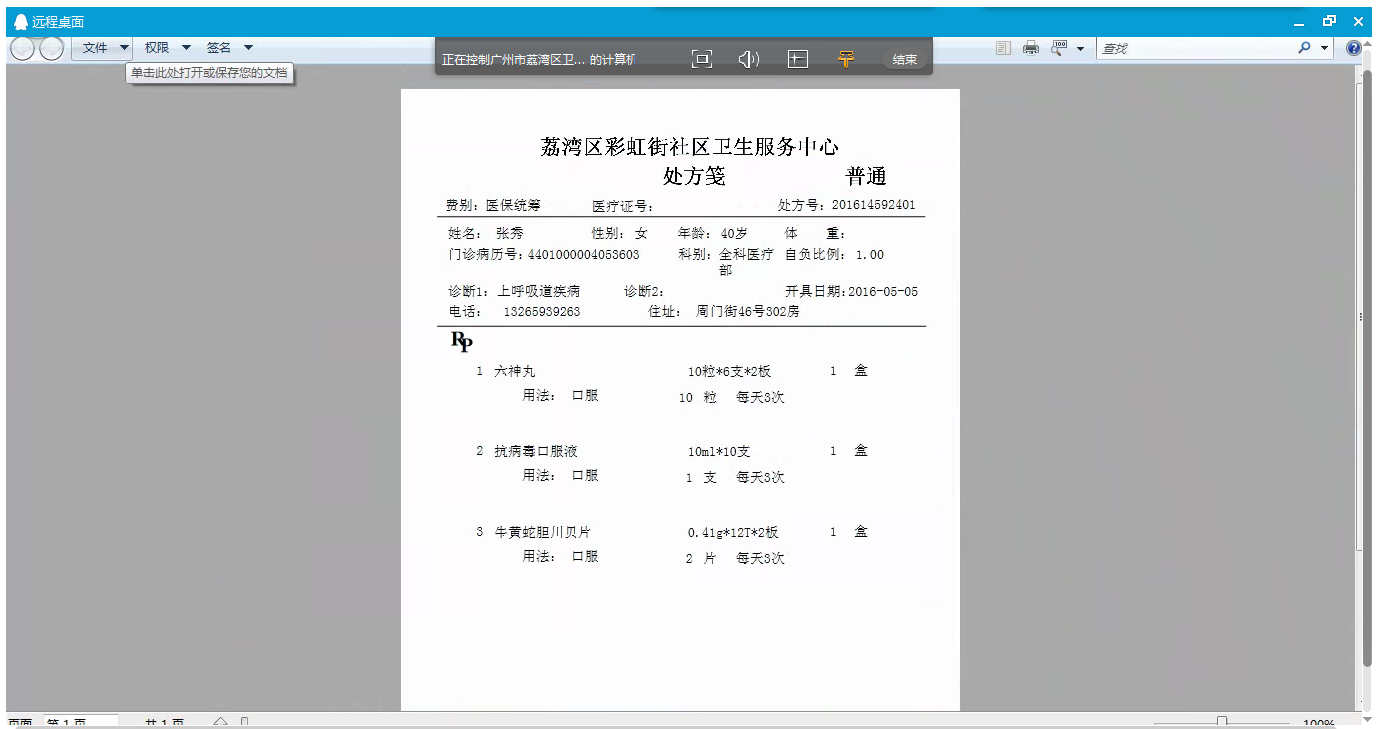This screenshot has width=1397, height=729.
Task: Click the issue date 2016-05-05
Action: click(x=883, y=292)
